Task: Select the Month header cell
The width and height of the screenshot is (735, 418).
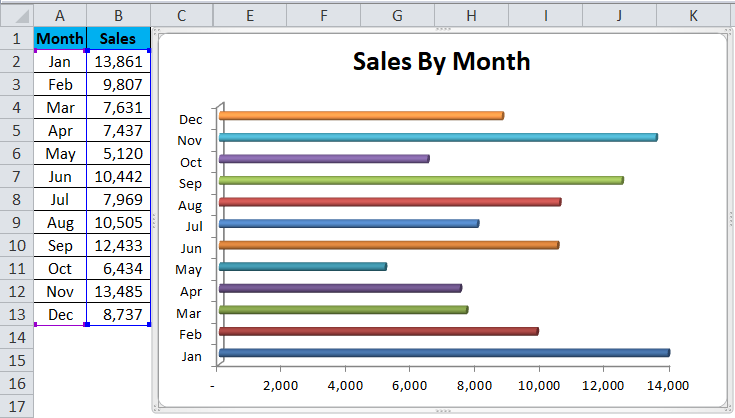Action: click(60, 38)
